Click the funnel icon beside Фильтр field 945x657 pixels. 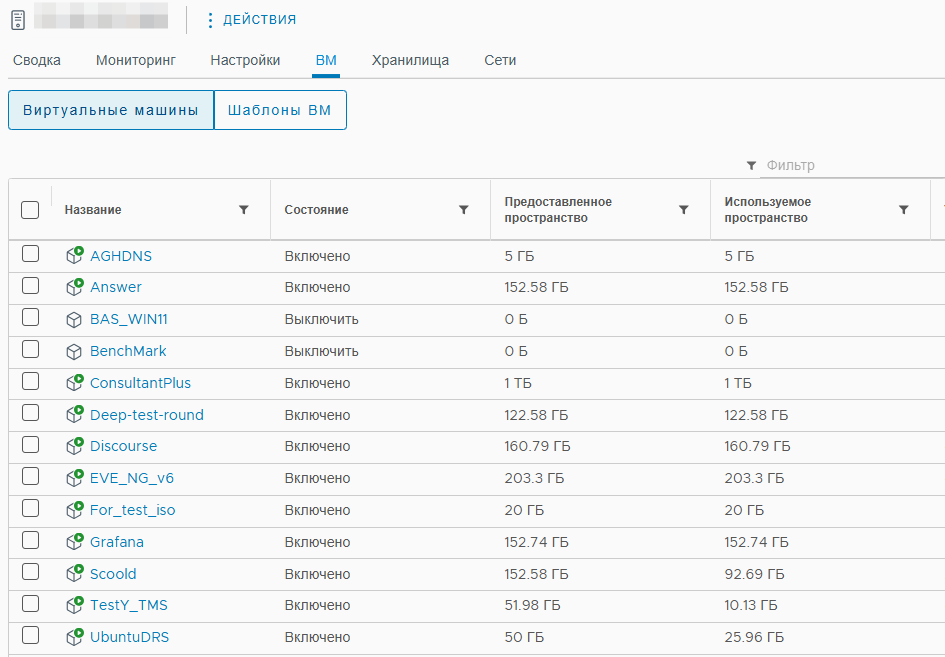tap(751, 165)
